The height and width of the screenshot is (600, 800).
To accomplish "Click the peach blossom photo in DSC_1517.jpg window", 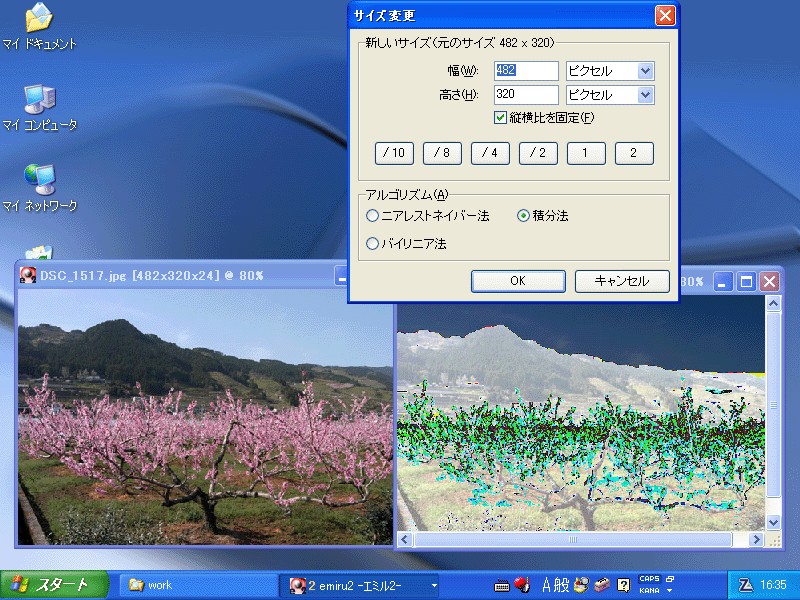I will 205,417.
